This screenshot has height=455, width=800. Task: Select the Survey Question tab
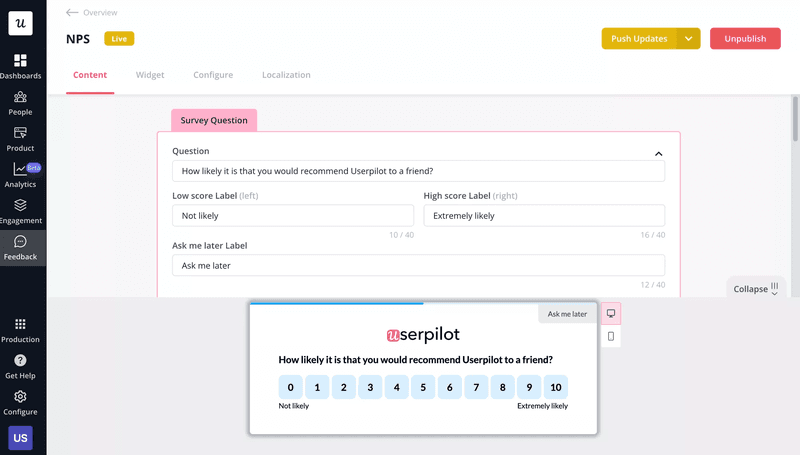pyautogui.click(x=214, y=120)
